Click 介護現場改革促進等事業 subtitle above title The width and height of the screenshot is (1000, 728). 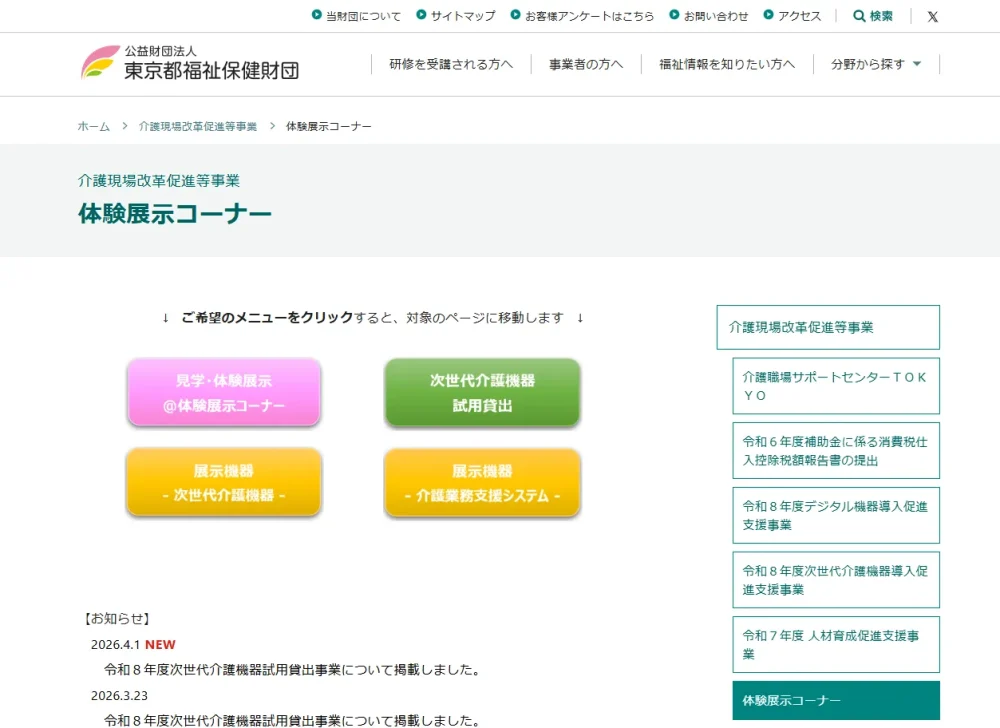[x=159, y=181]
